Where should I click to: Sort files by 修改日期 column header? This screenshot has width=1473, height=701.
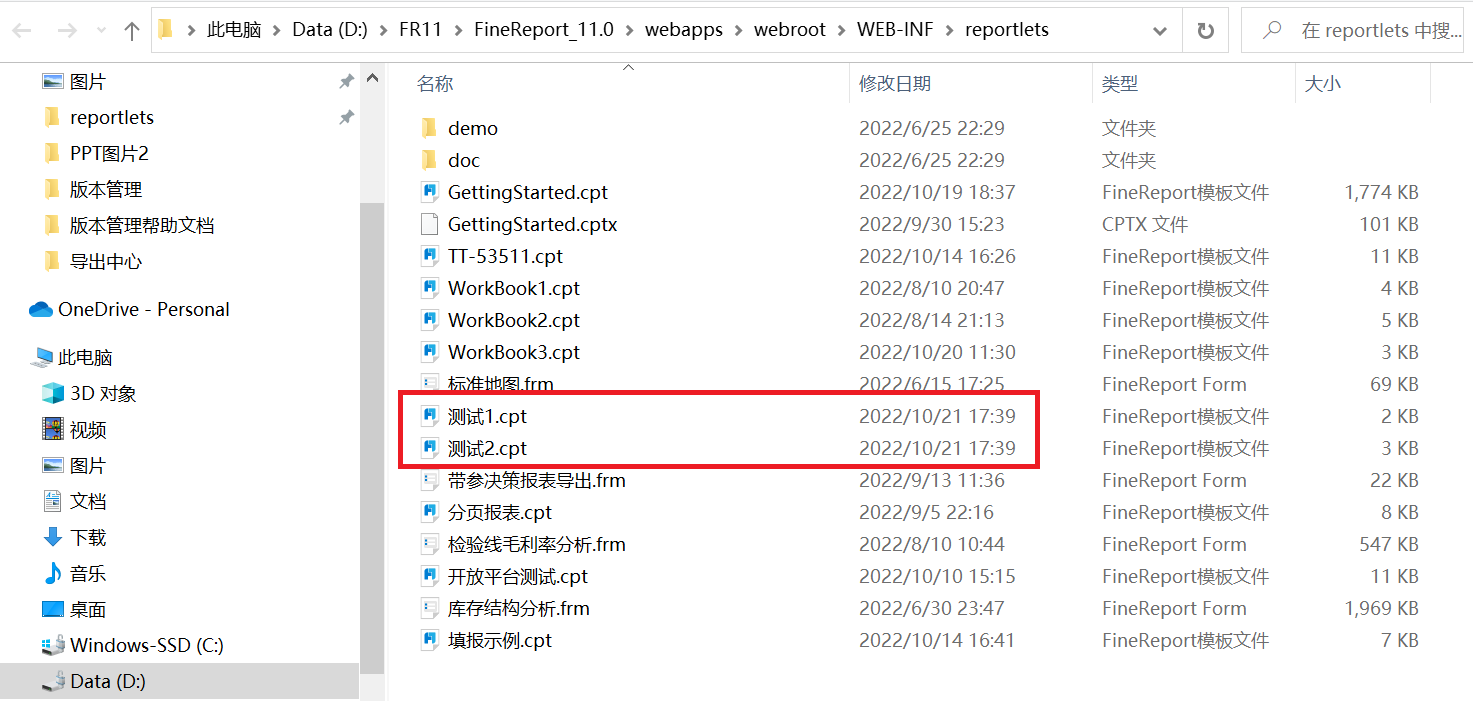click(x=894, y=84)
